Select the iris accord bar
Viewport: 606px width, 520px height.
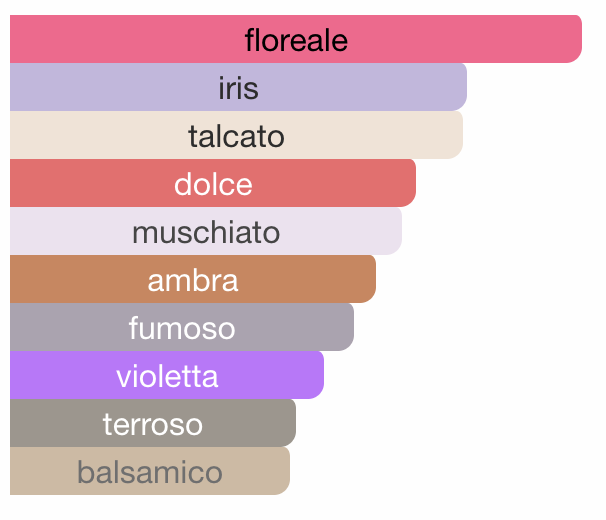[x=238, y=87]
